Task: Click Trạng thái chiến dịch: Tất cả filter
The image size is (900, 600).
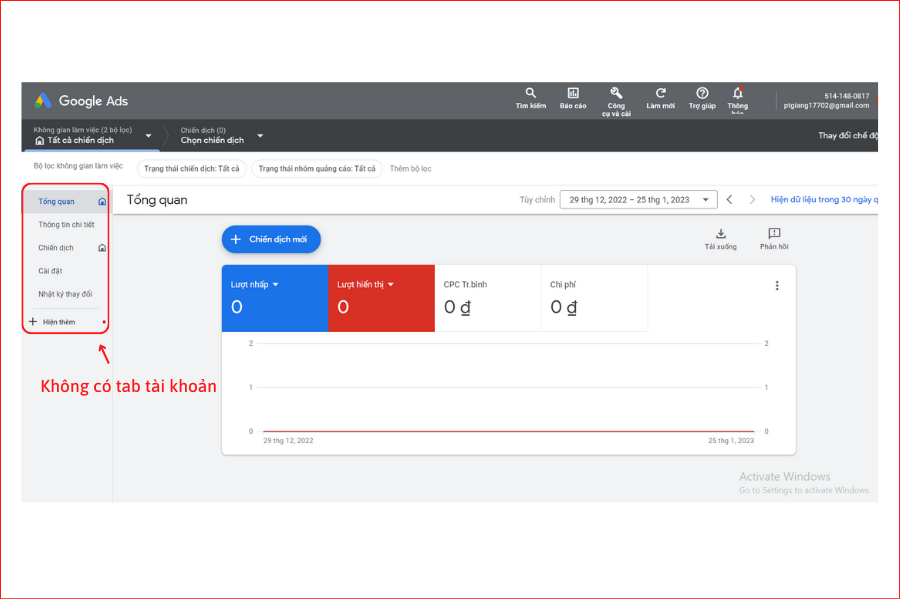Action: 192,169
